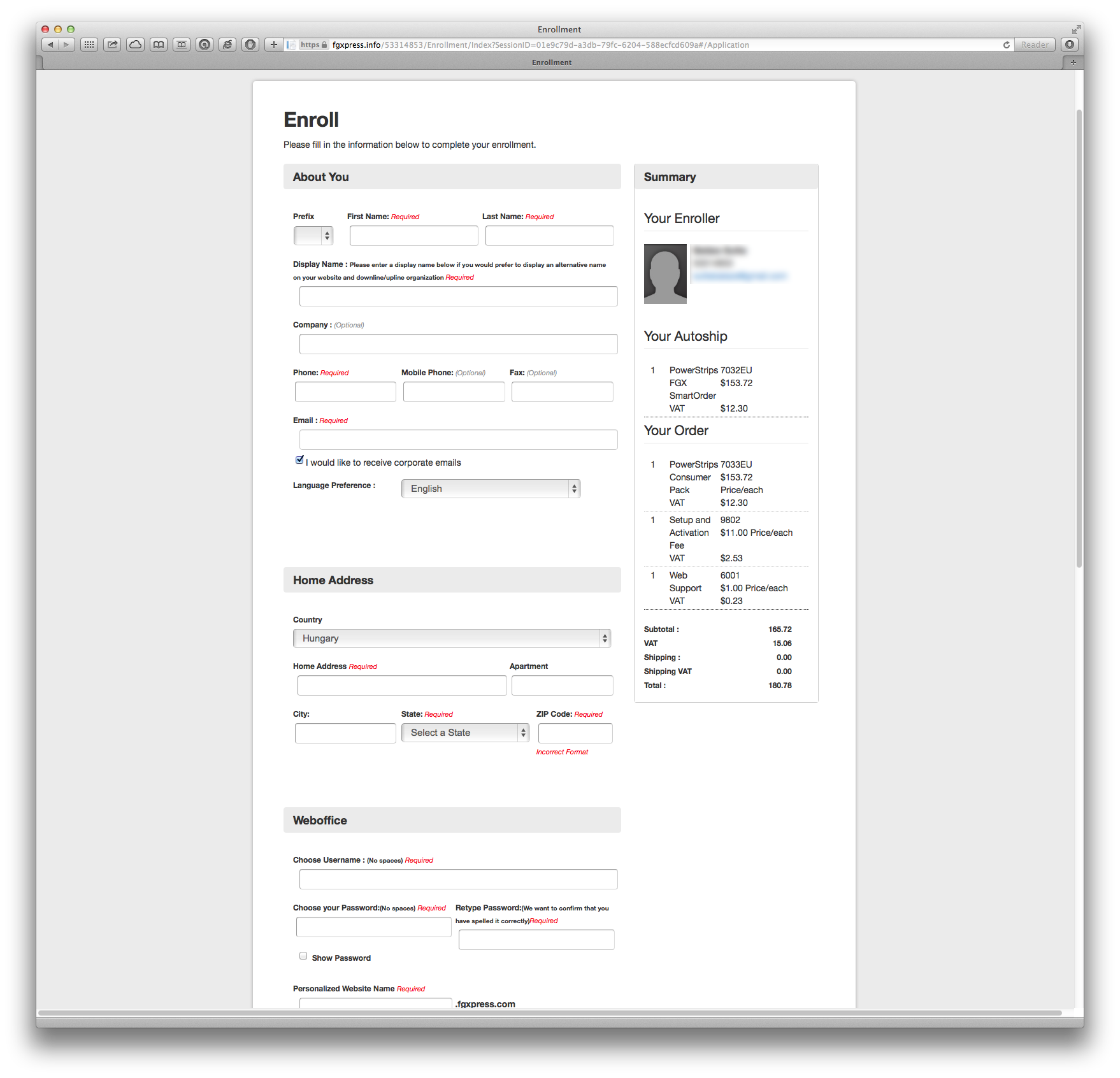The width and height of the screenshot is (1120, 1078).
Task: Open iCloud Tabs cloud icon
Action: point(135,45)
